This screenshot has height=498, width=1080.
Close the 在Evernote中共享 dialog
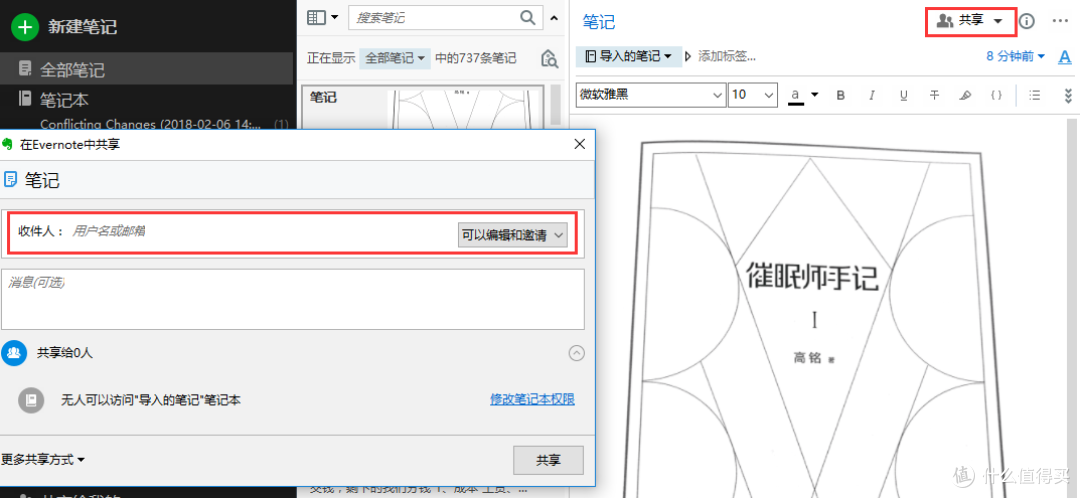(x=580, y=144)
